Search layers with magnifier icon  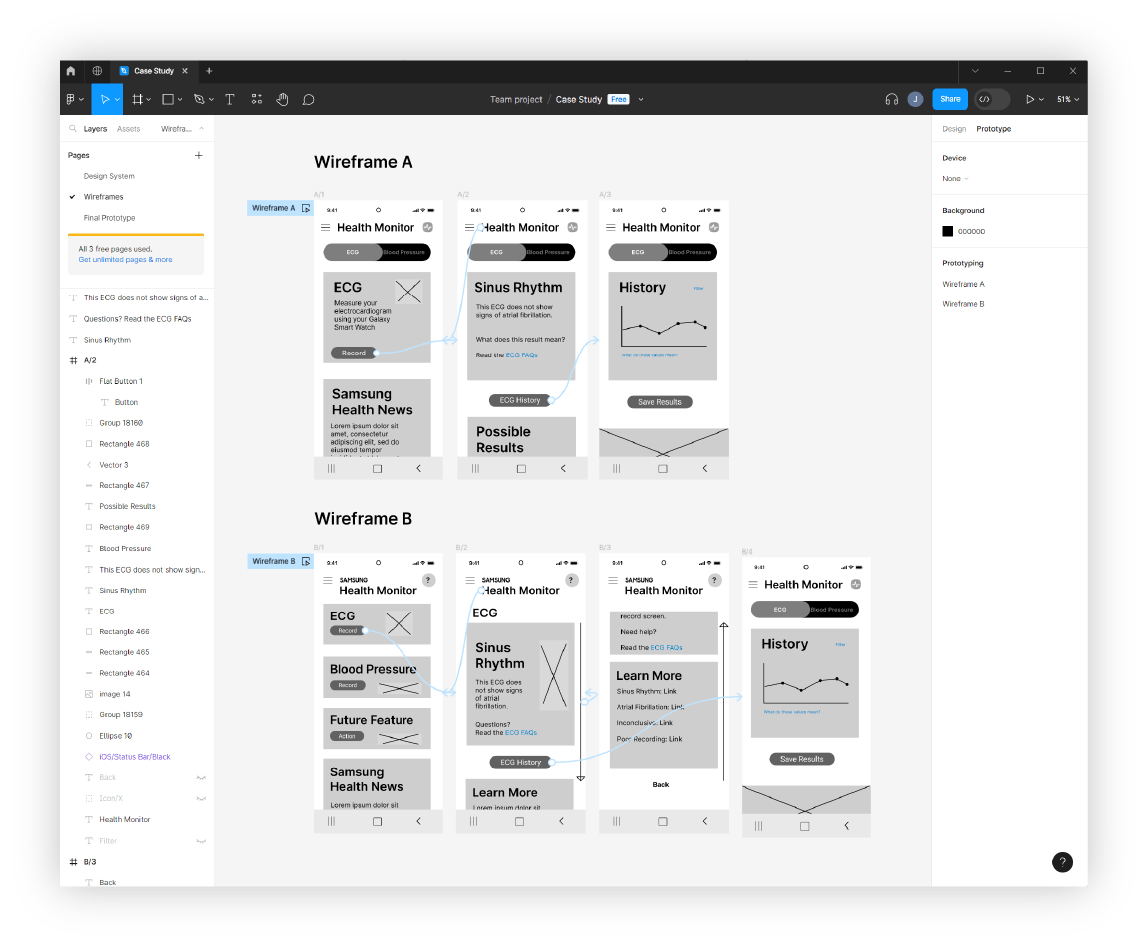tap(73, 129)
